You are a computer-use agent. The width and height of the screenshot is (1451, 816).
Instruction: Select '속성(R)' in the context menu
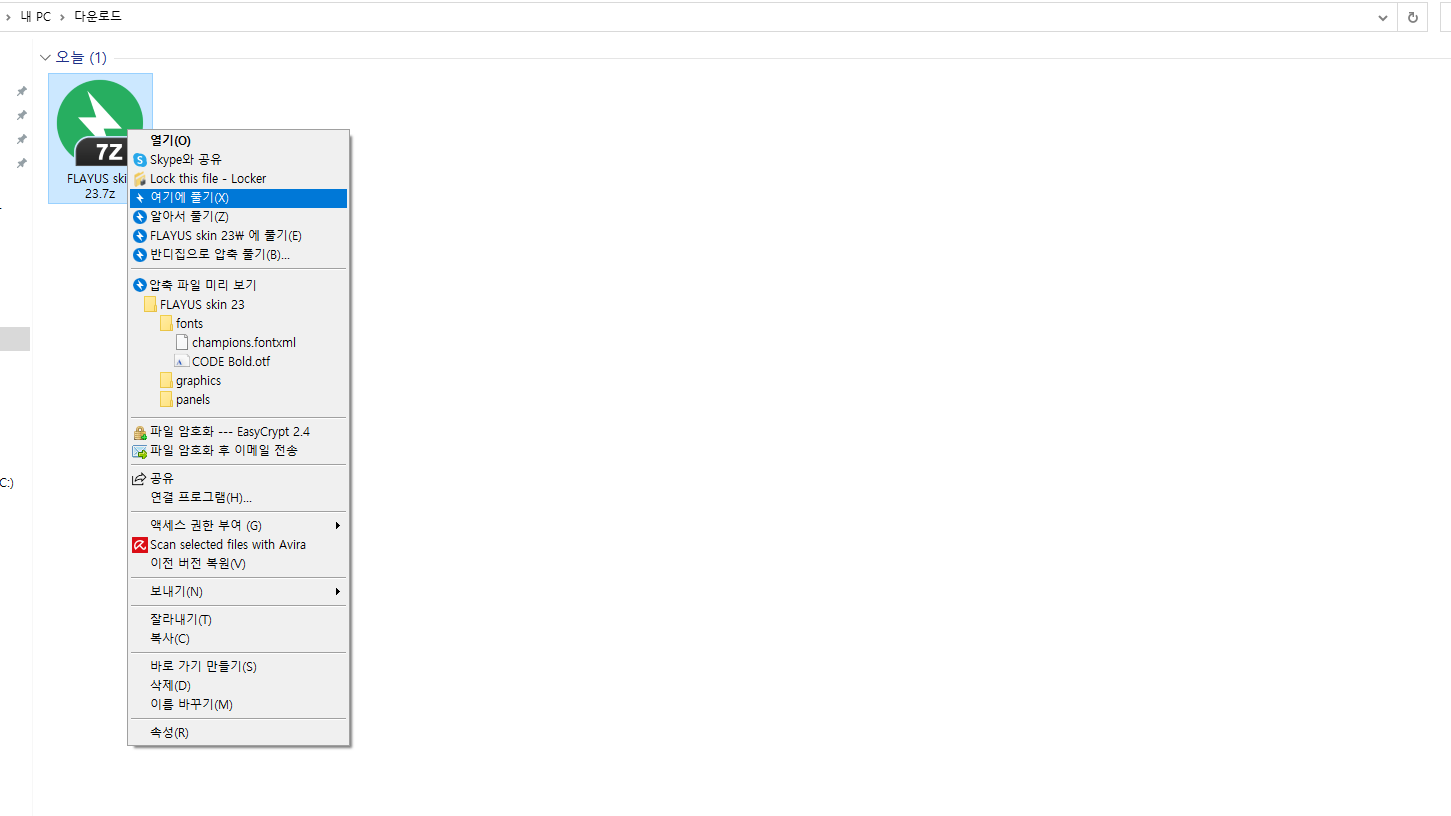pyautogui.click(x=239, y=733)
